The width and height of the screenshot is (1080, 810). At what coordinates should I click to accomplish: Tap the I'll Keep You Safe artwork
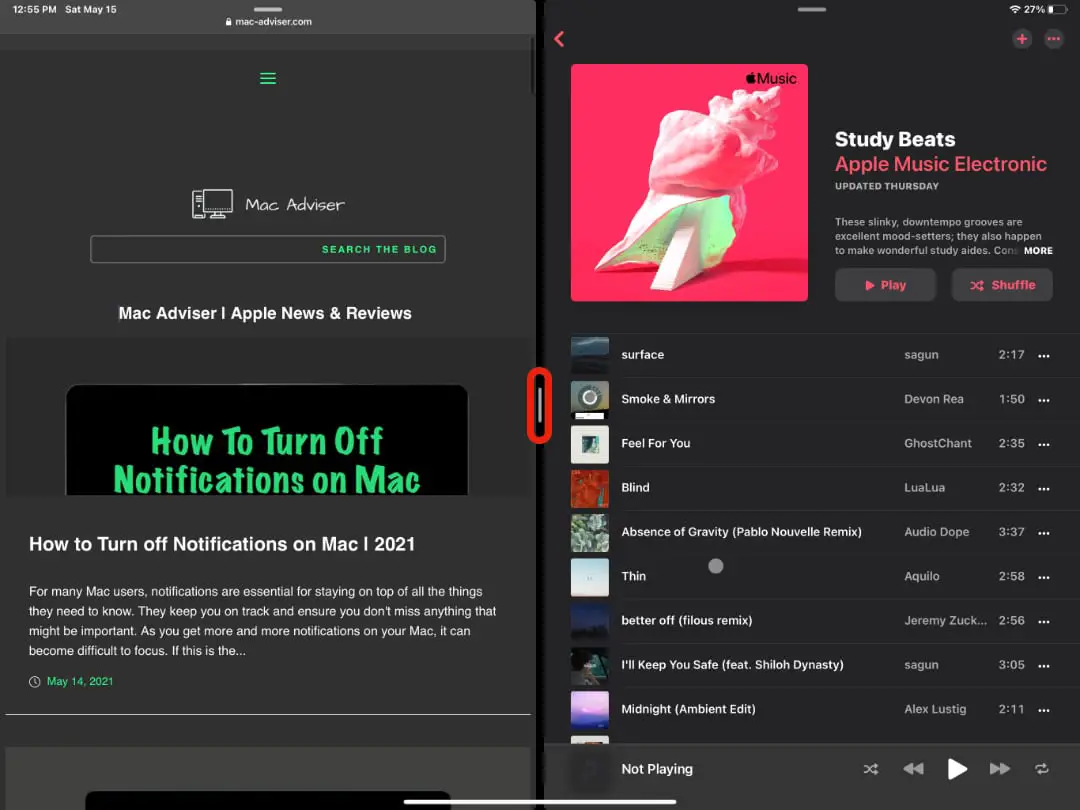(x=590, y=665)
